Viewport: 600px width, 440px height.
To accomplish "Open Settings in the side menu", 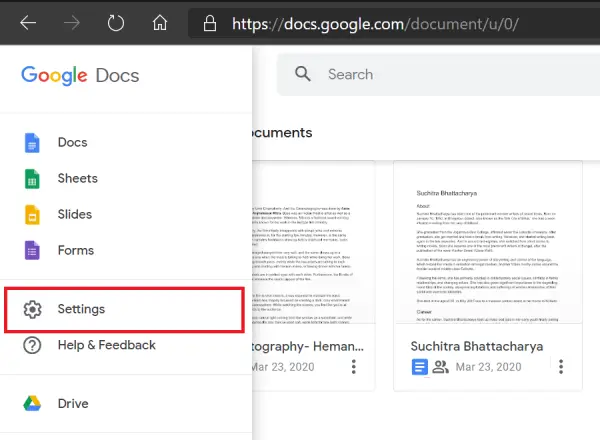I will click(x=125, y=310).
